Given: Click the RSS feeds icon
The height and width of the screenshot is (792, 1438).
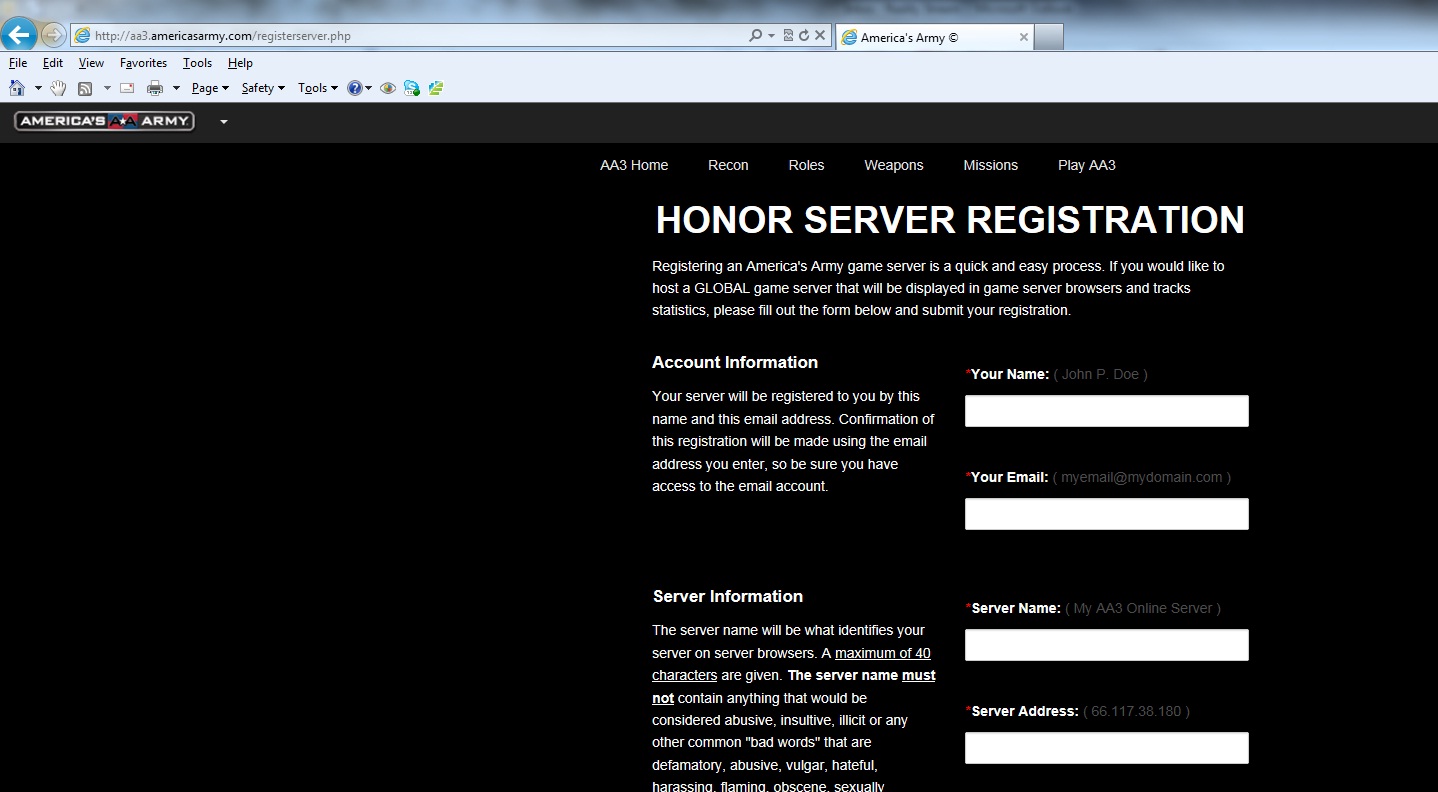Looking at the screenshot, I should [x=85, y=88].
